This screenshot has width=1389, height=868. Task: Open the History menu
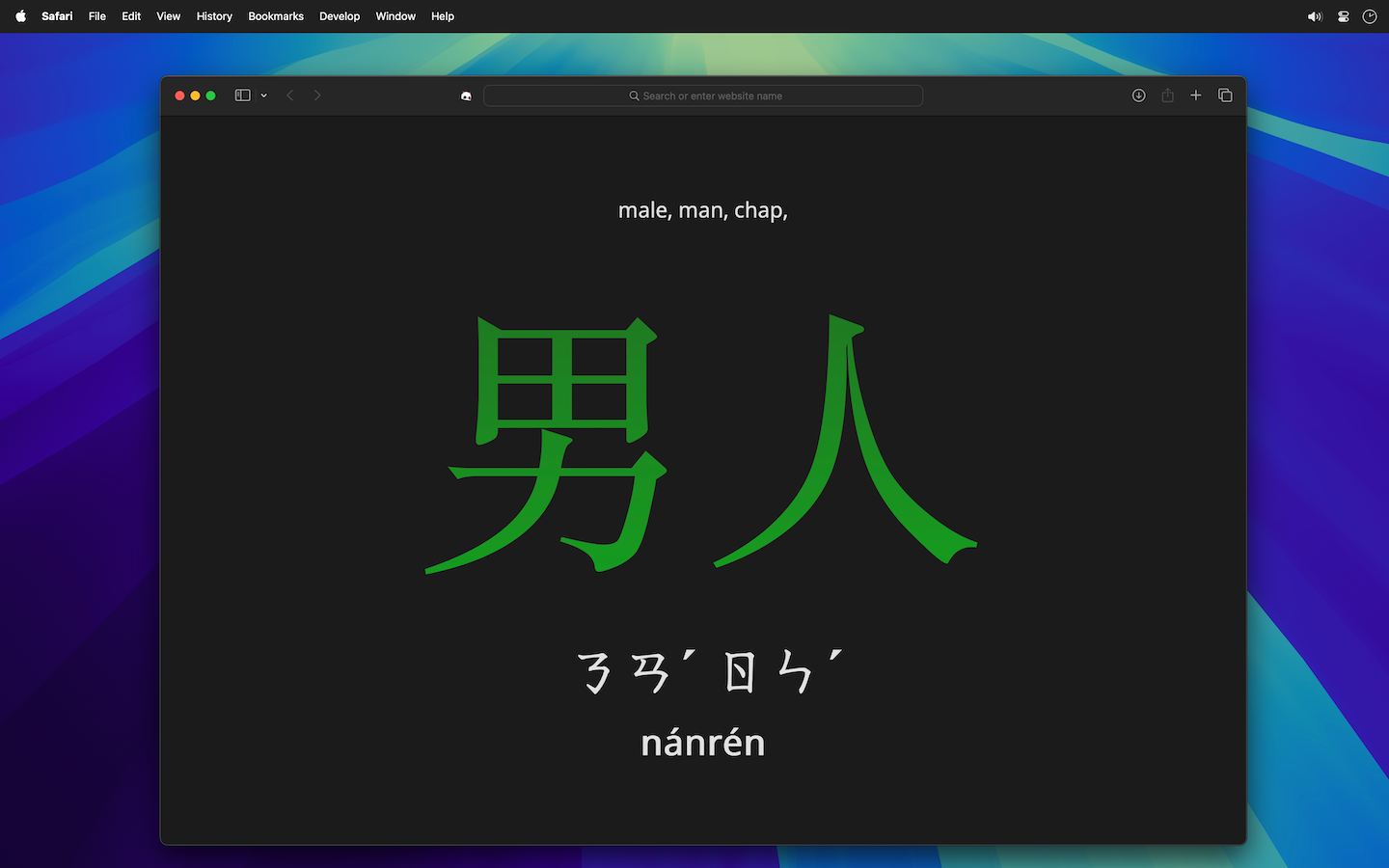pyautogui.click(x=214, y=16)
